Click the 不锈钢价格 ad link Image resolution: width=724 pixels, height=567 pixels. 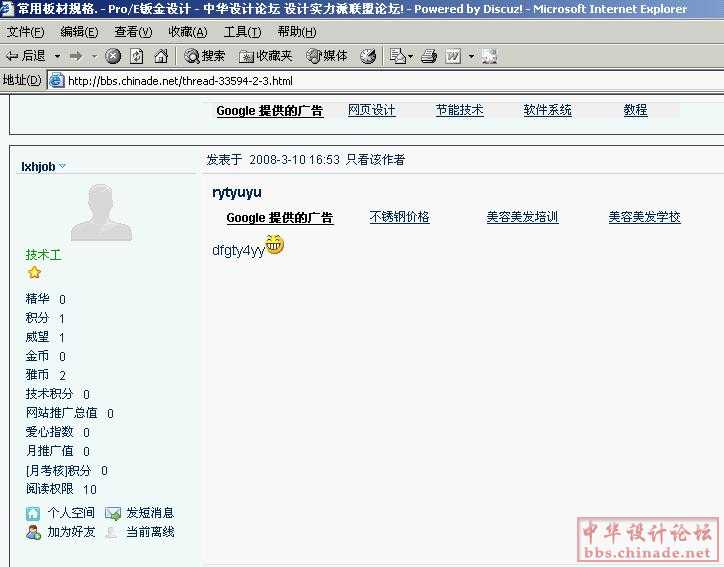click(399, 217)
